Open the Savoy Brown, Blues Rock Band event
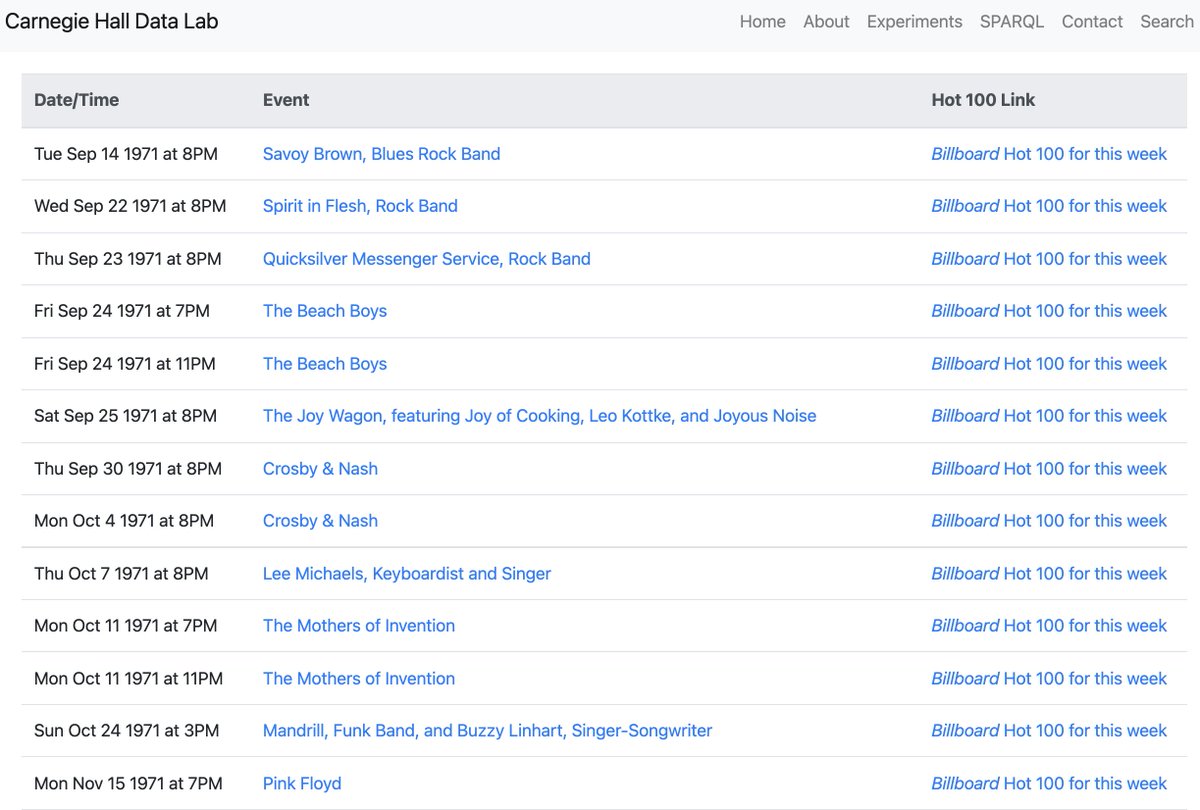The image size is (1200, 810). tap(381, 154)
